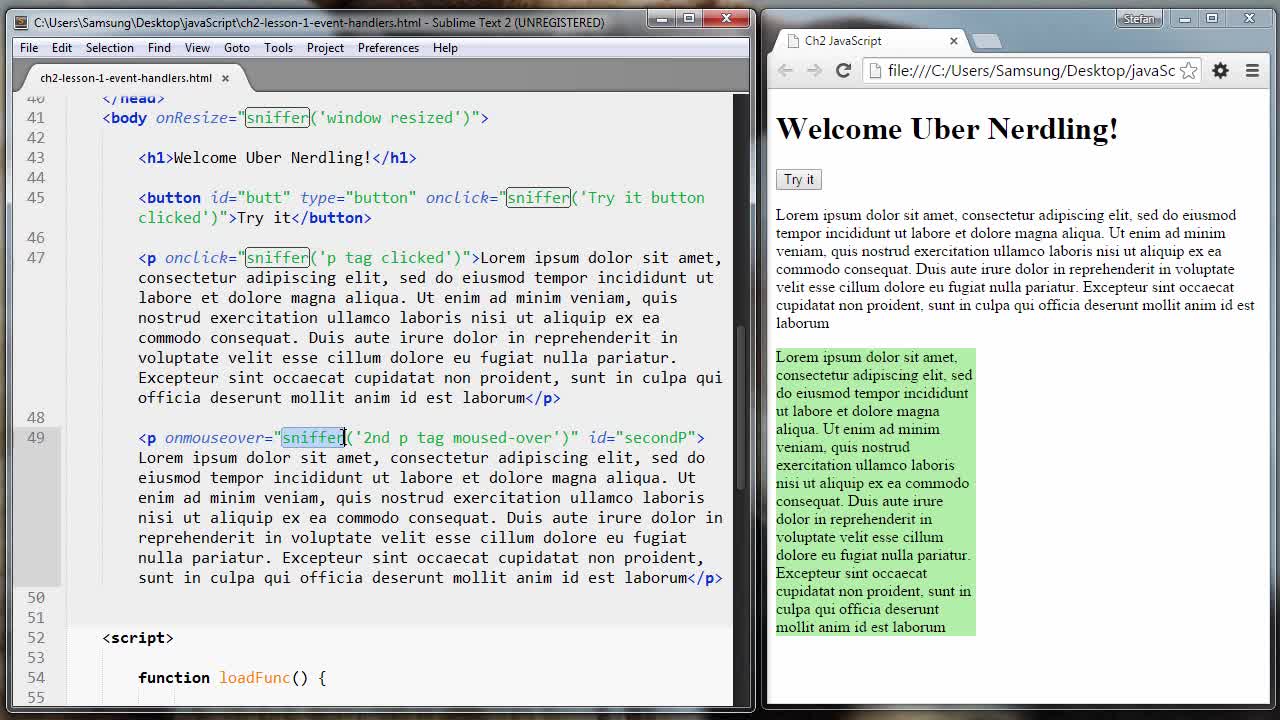Click the h1 Welcome Uber Nerdling code line
1280x720 pixels.
click(277, 157)
